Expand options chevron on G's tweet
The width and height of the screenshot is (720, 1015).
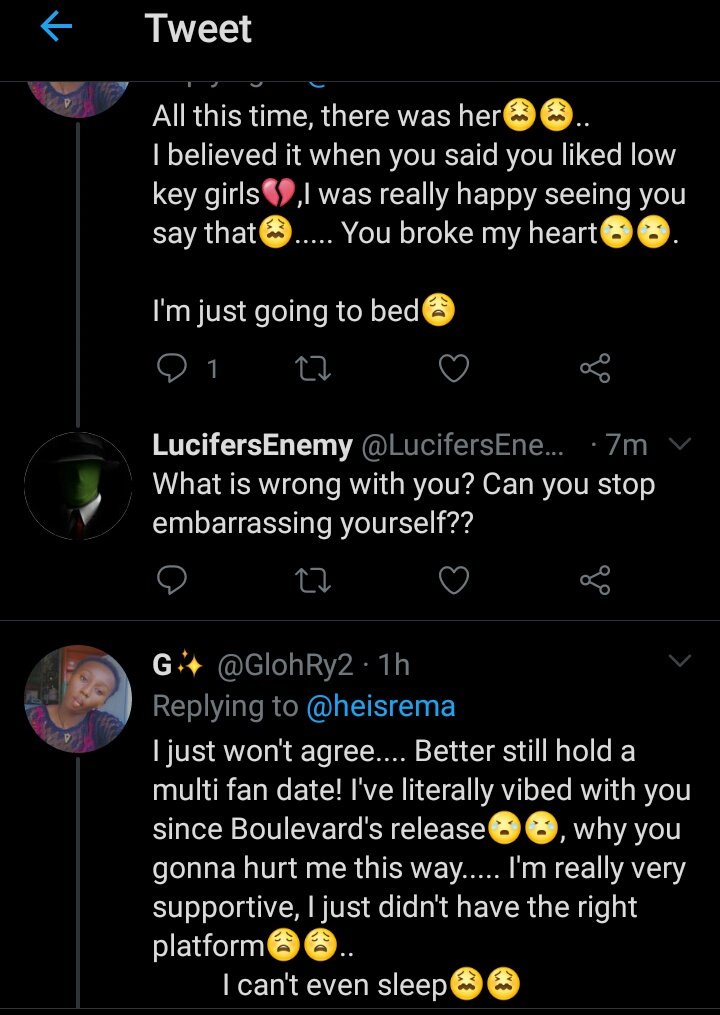[x=679, y=661]
